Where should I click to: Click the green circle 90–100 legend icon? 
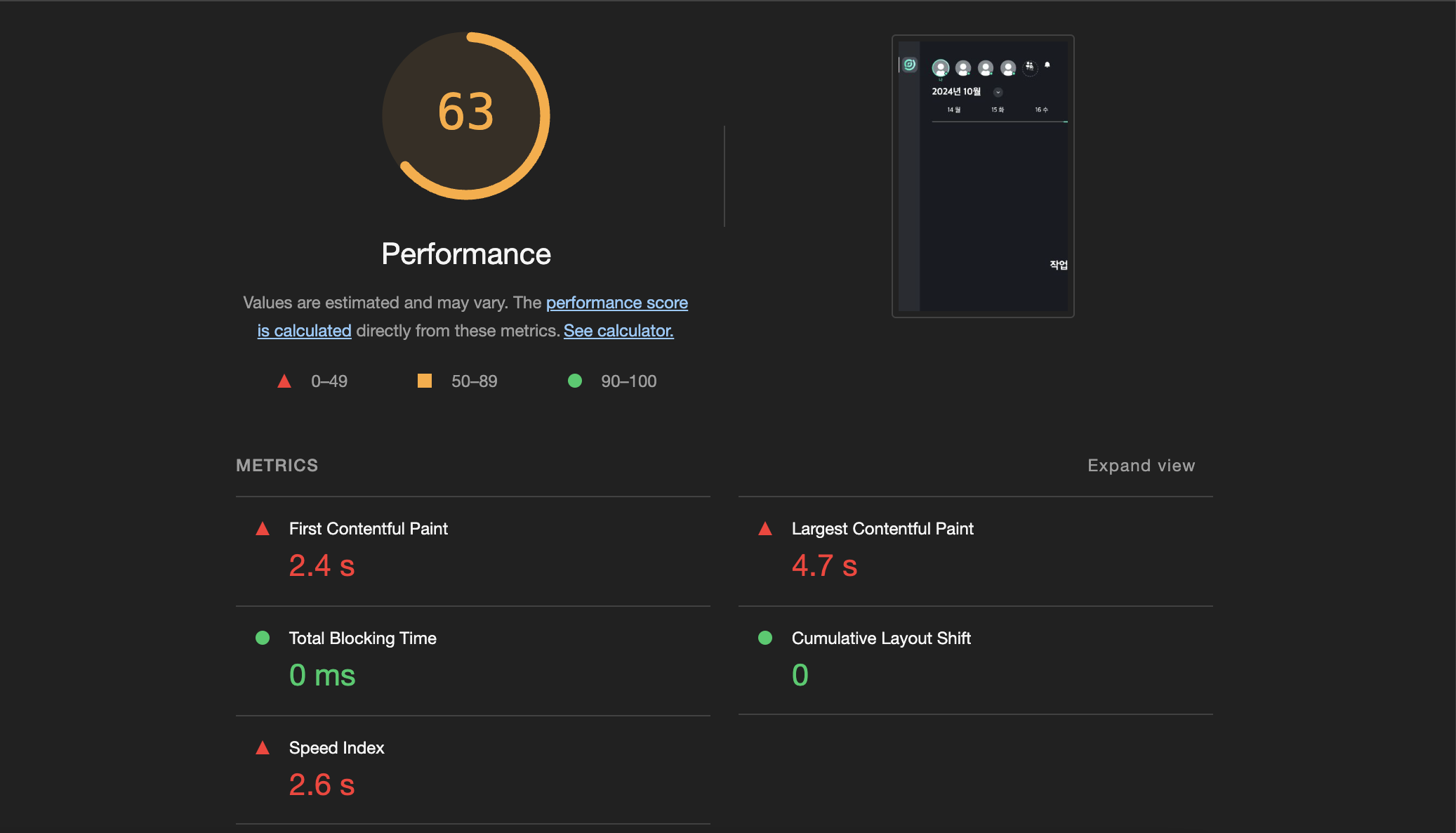[575, 381]
